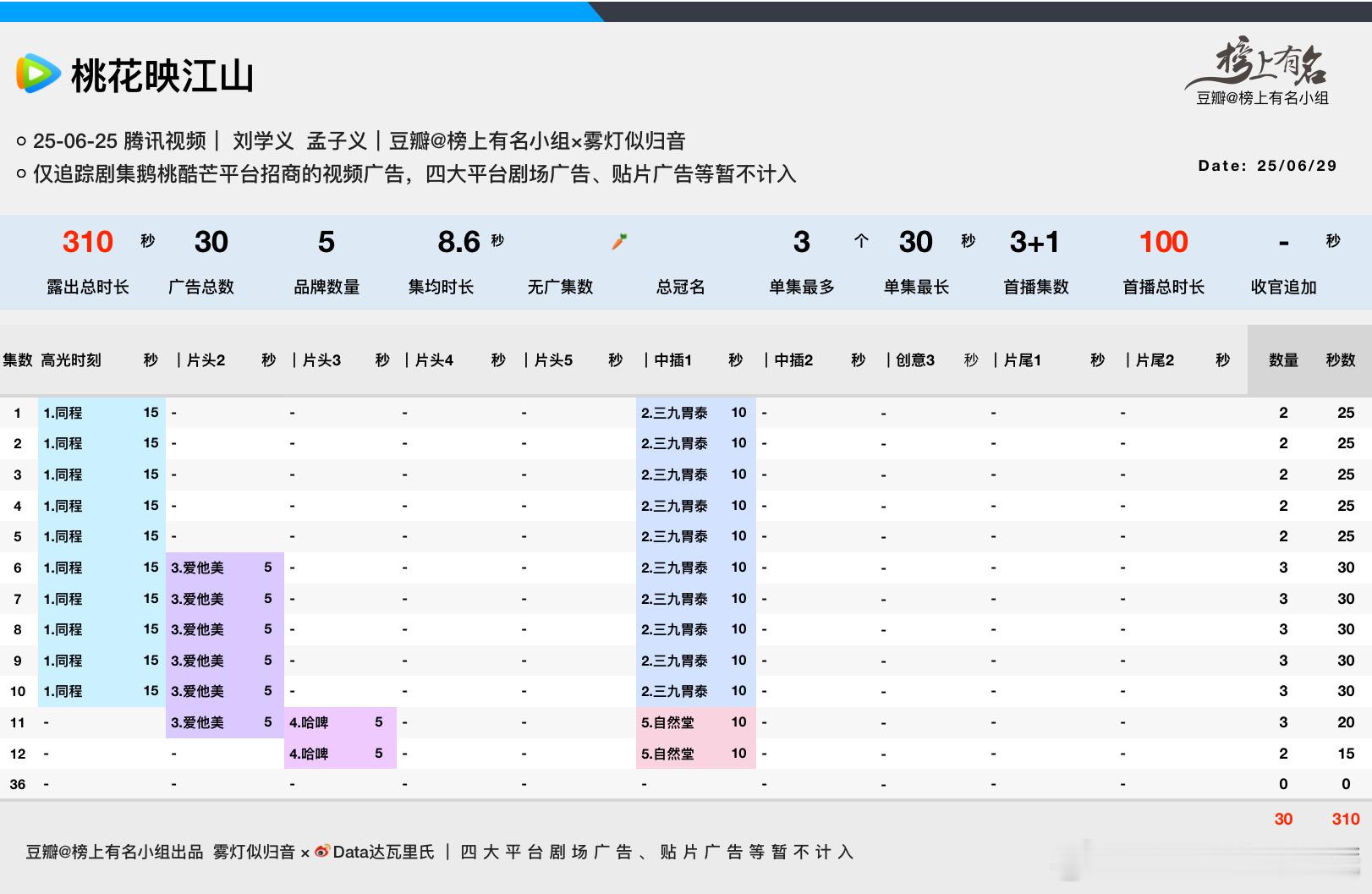Click the 广告总数 label

click(201, 287)
